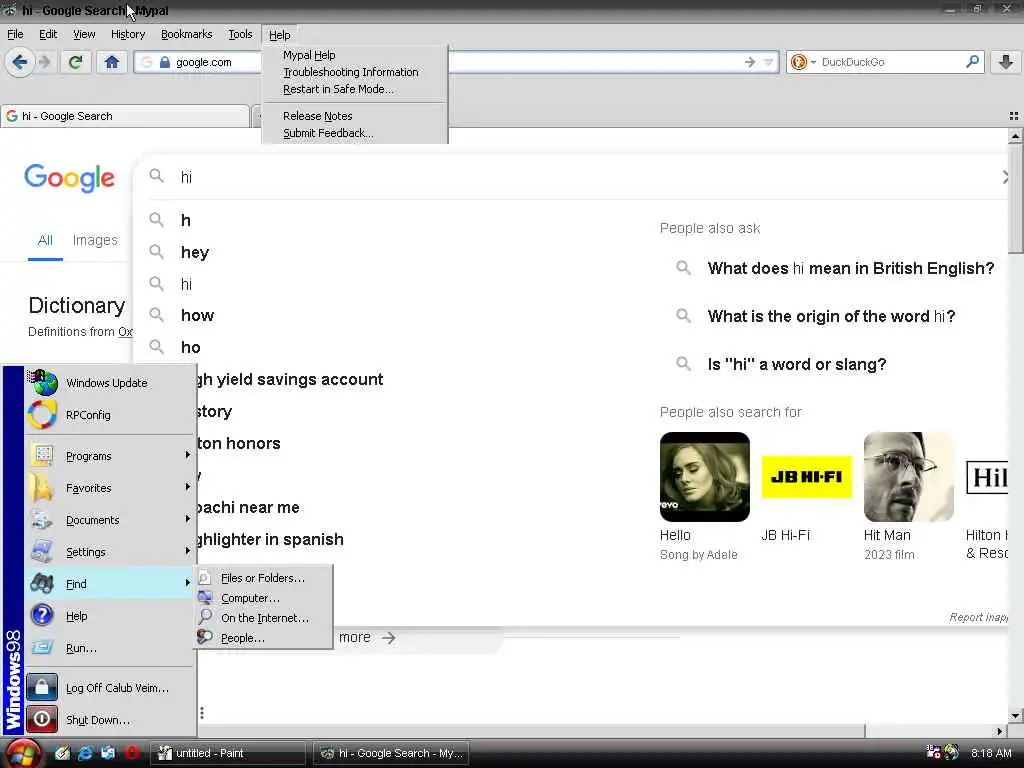Click the 'more' arrow link
1024x768 pixels.
coord(367,637)
